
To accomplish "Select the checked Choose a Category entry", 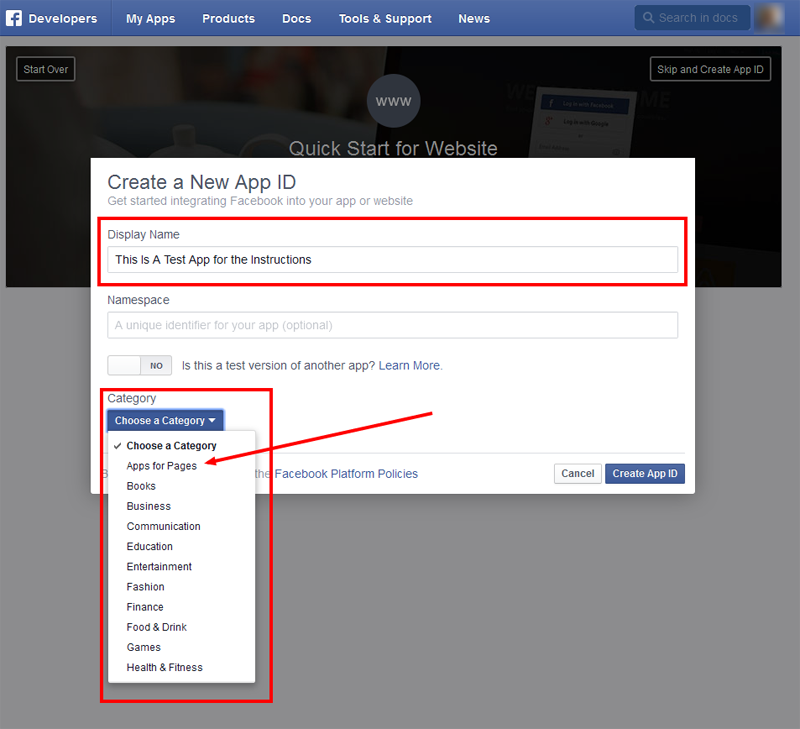I will pos(171,446).
